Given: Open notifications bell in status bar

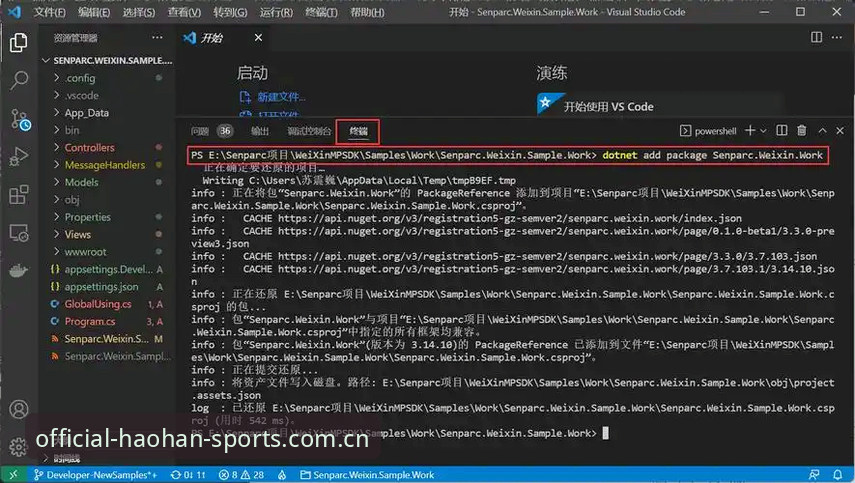Looking at the screenshot, I should tap(837, 475).
